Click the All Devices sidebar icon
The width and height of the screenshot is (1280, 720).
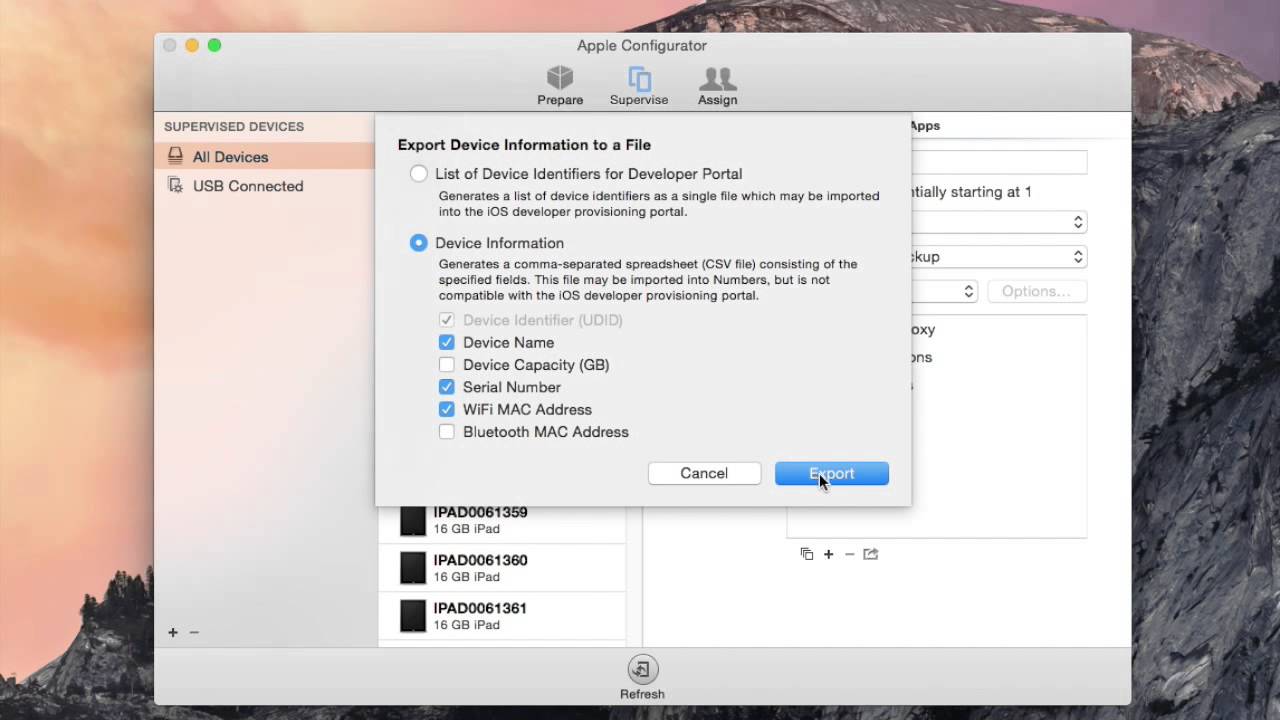tap(176, 156)
